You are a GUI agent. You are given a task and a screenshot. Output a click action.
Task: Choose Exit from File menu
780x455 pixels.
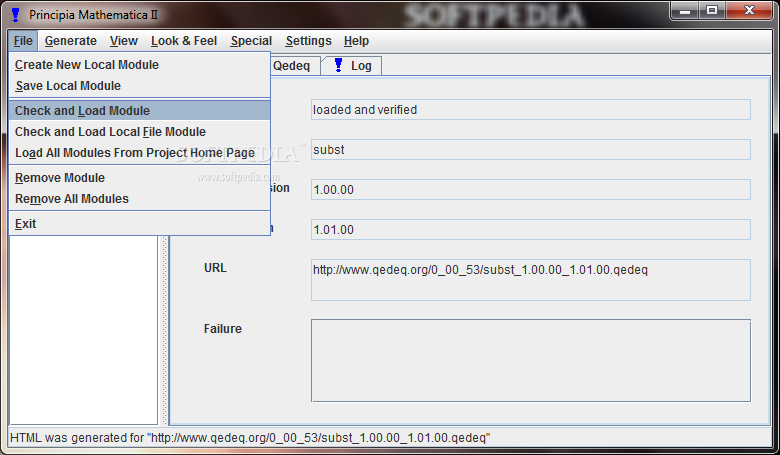(x=139, y=224)
